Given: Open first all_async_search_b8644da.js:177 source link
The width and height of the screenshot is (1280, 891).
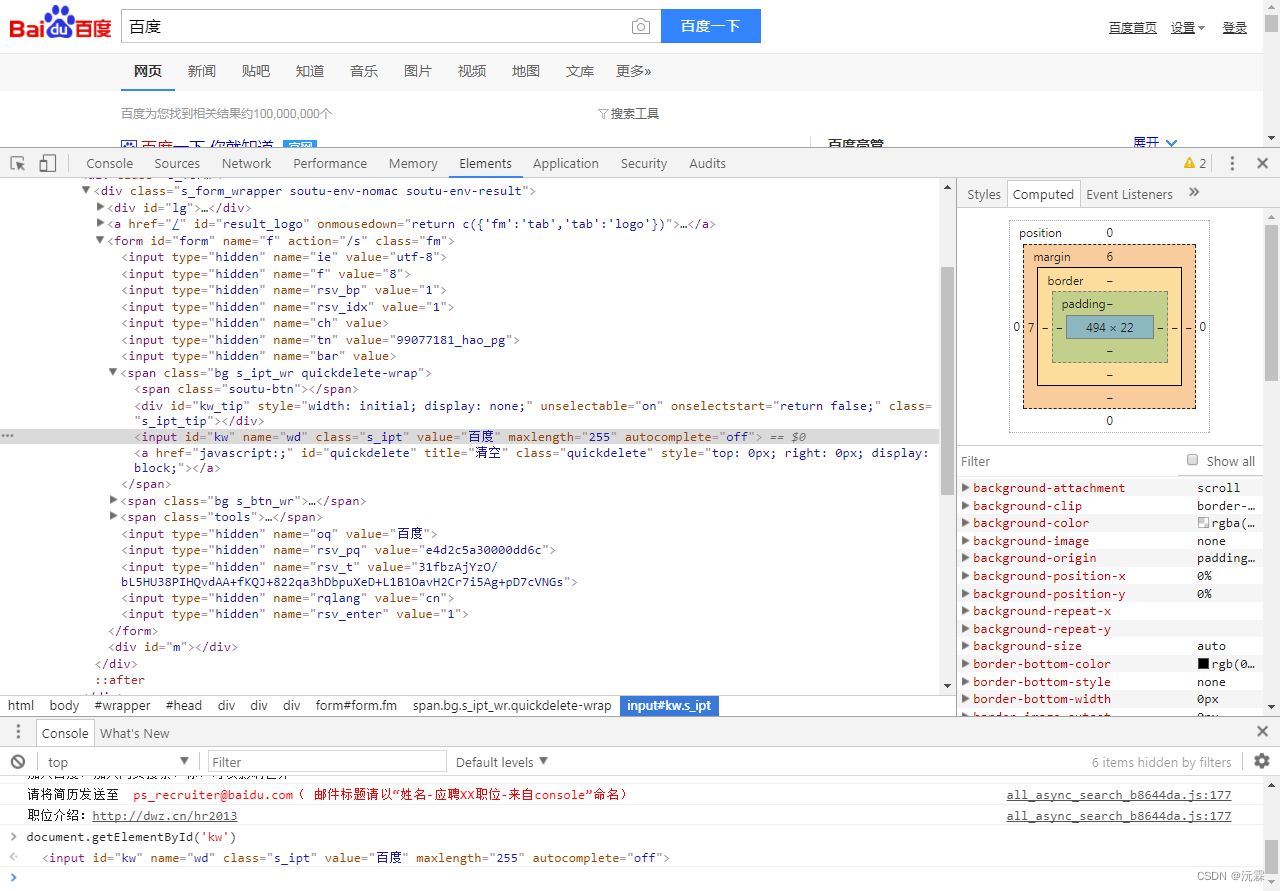Looking at the screenshot, I should 1119,794.
